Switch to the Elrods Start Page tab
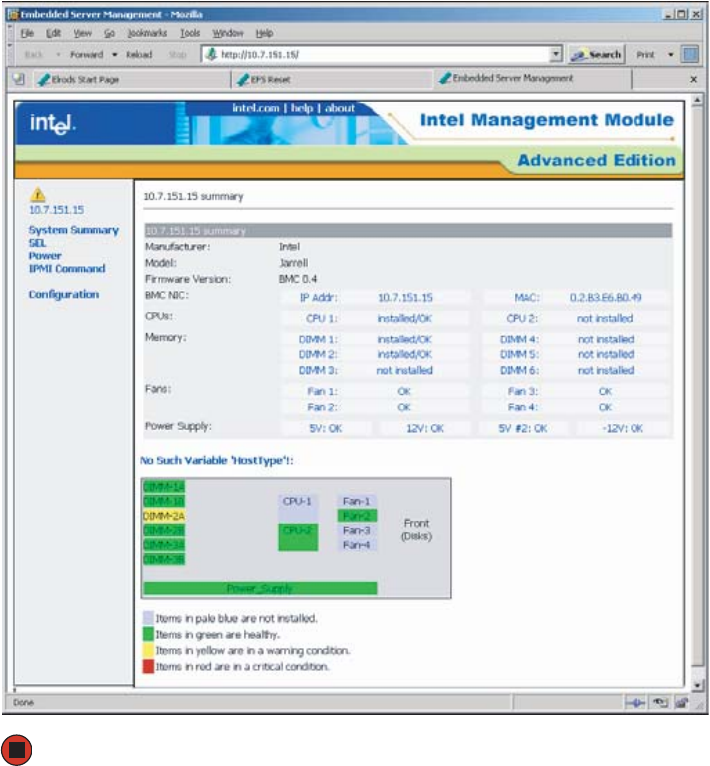 tap(131, 79)
